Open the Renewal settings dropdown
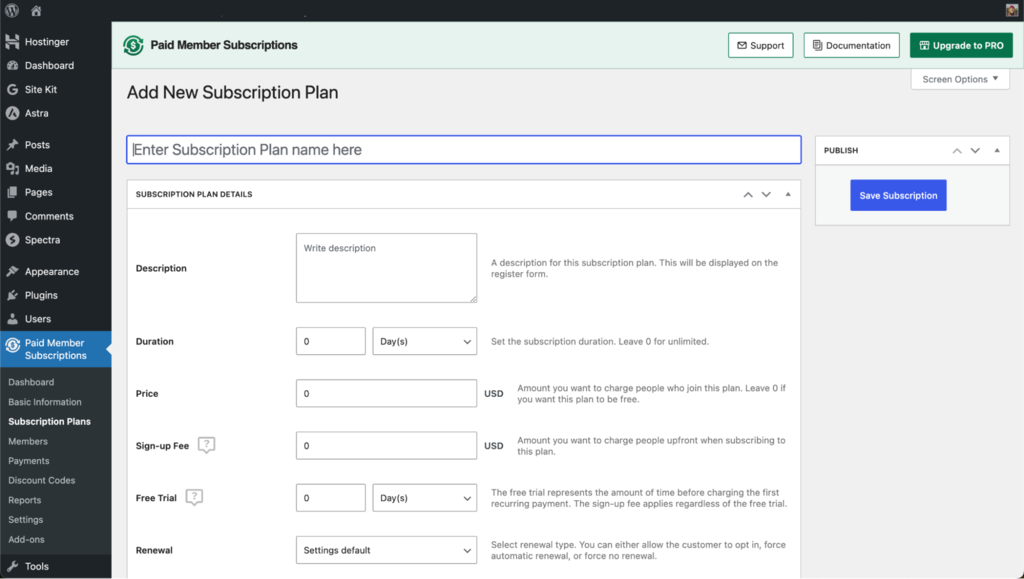 tap(386, 549)
